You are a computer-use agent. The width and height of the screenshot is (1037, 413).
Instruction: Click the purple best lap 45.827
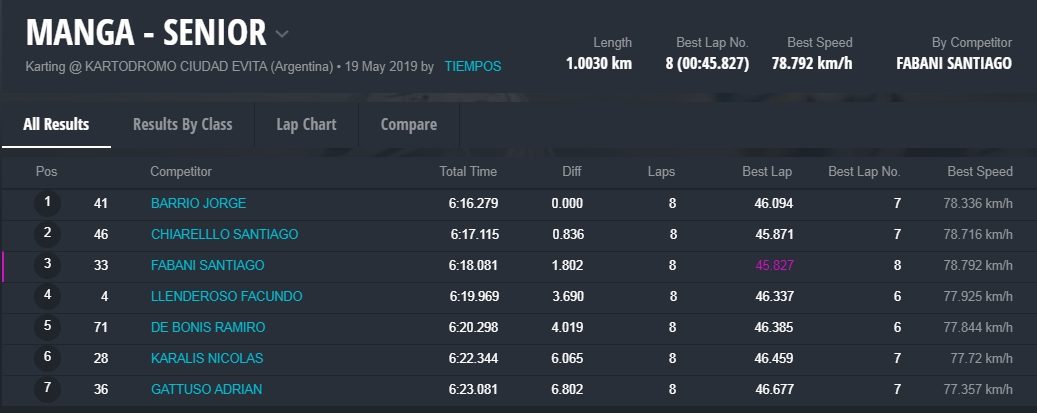773,265
